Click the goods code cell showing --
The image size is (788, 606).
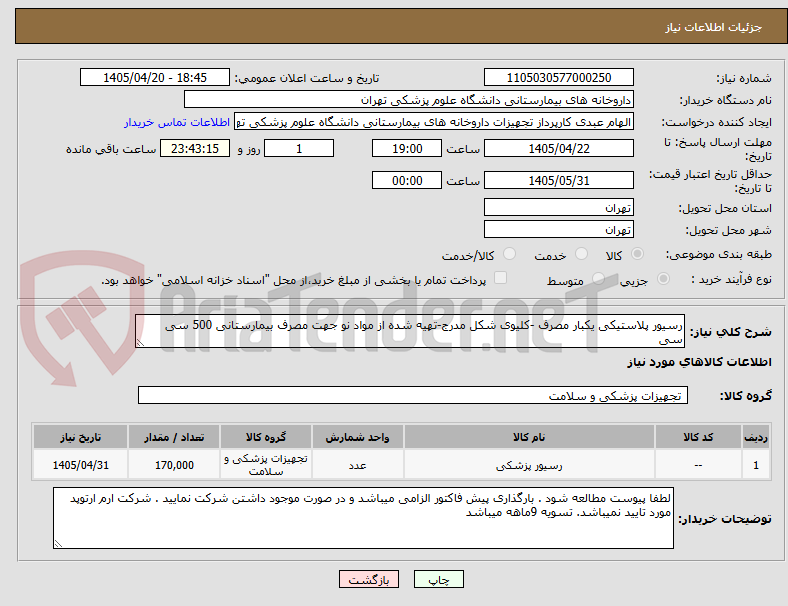pyautogui.click(x=698, y=465)
